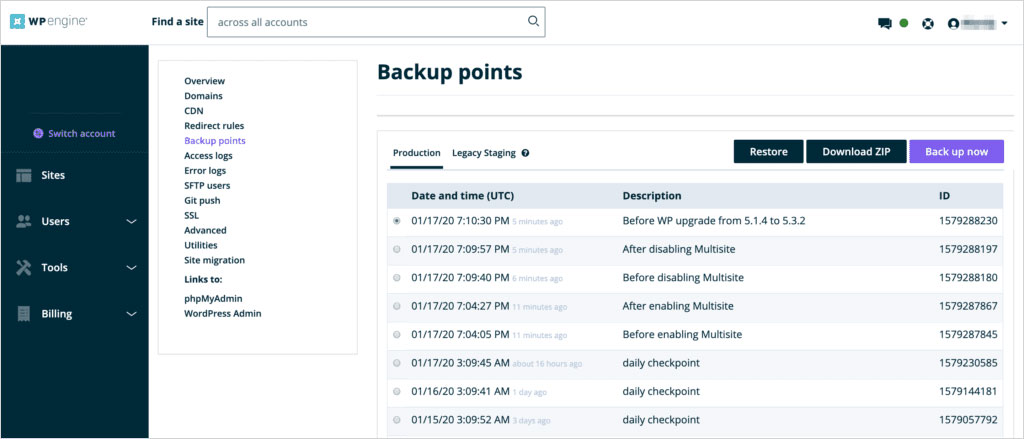Viewport: 1024px width, 439px height.
Task: Select the 01/16/20 daily checkpoint radio
Action: click(397, 391)
